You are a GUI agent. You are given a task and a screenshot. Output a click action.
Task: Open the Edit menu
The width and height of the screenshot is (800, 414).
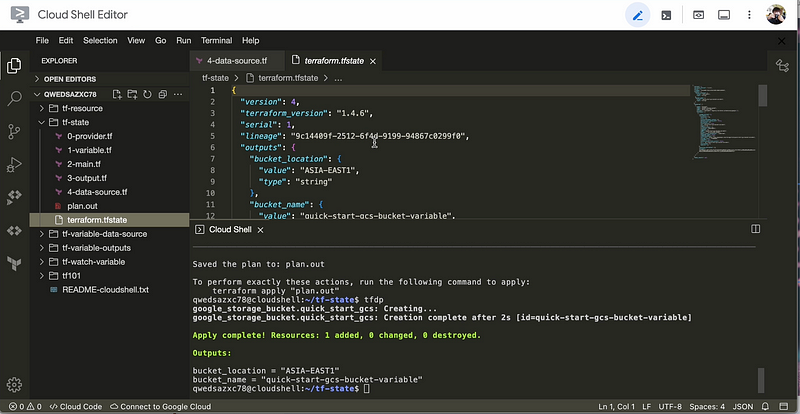[66, 40]
